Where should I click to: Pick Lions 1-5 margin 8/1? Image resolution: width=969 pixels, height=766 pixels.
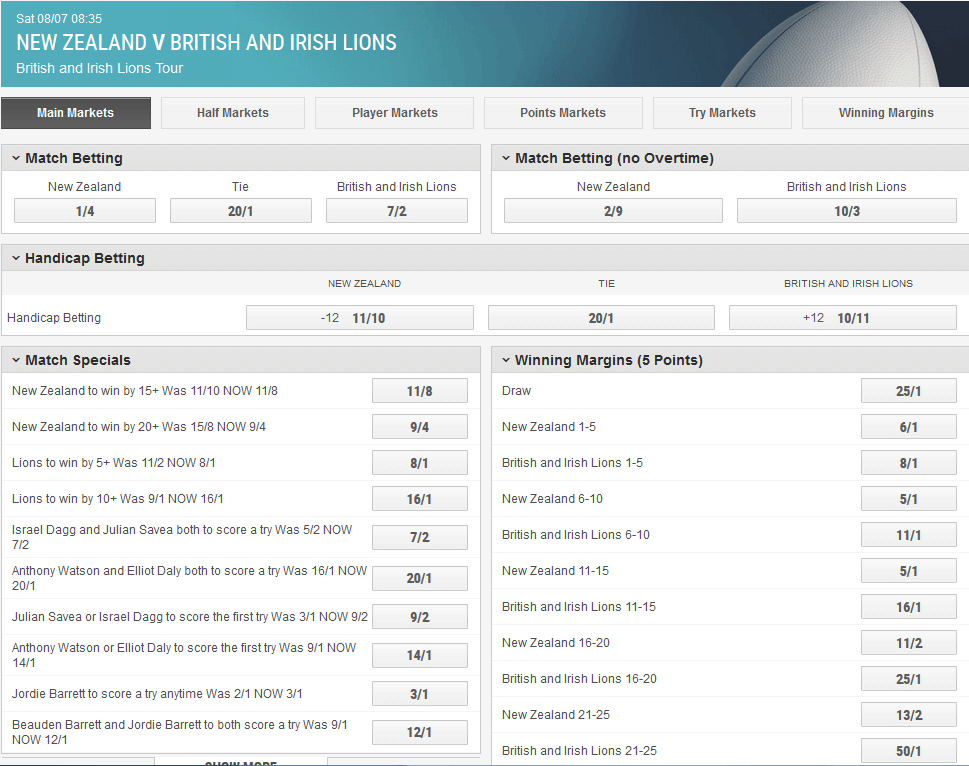(908, 463)
